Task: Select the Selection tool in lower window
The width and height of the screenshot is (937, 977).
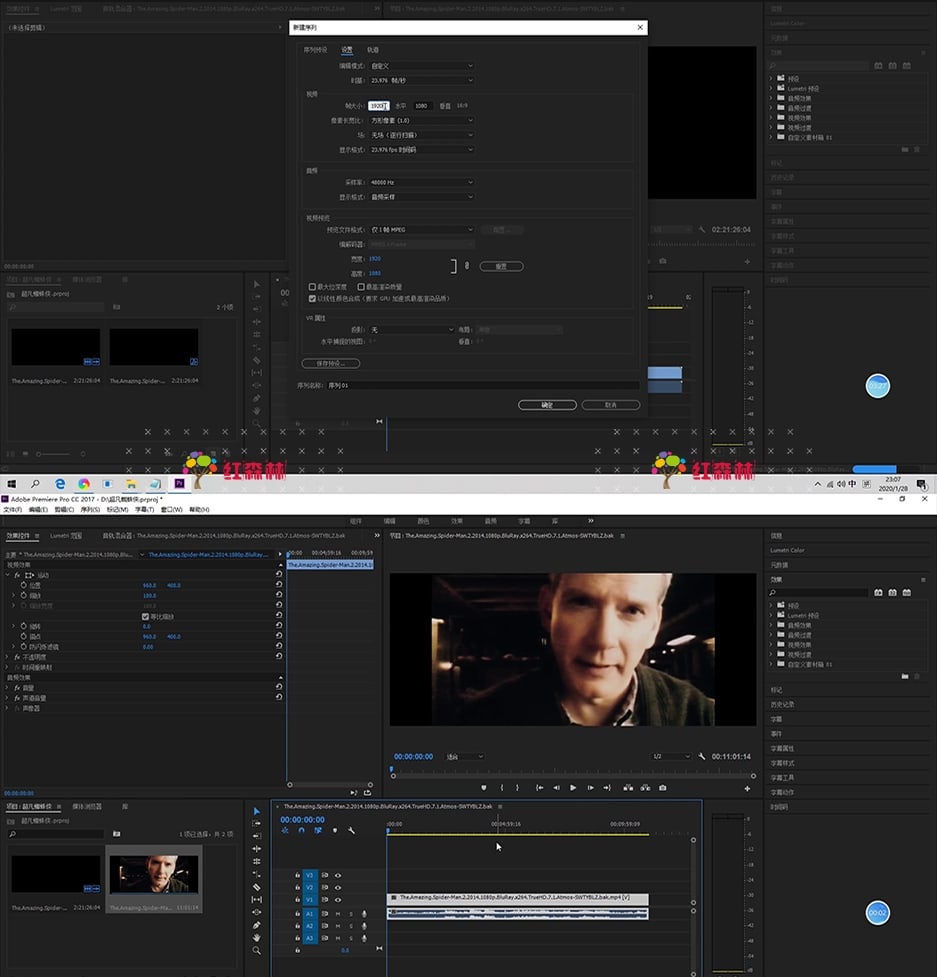Action: pyautogui.click(x=257, y=811)
